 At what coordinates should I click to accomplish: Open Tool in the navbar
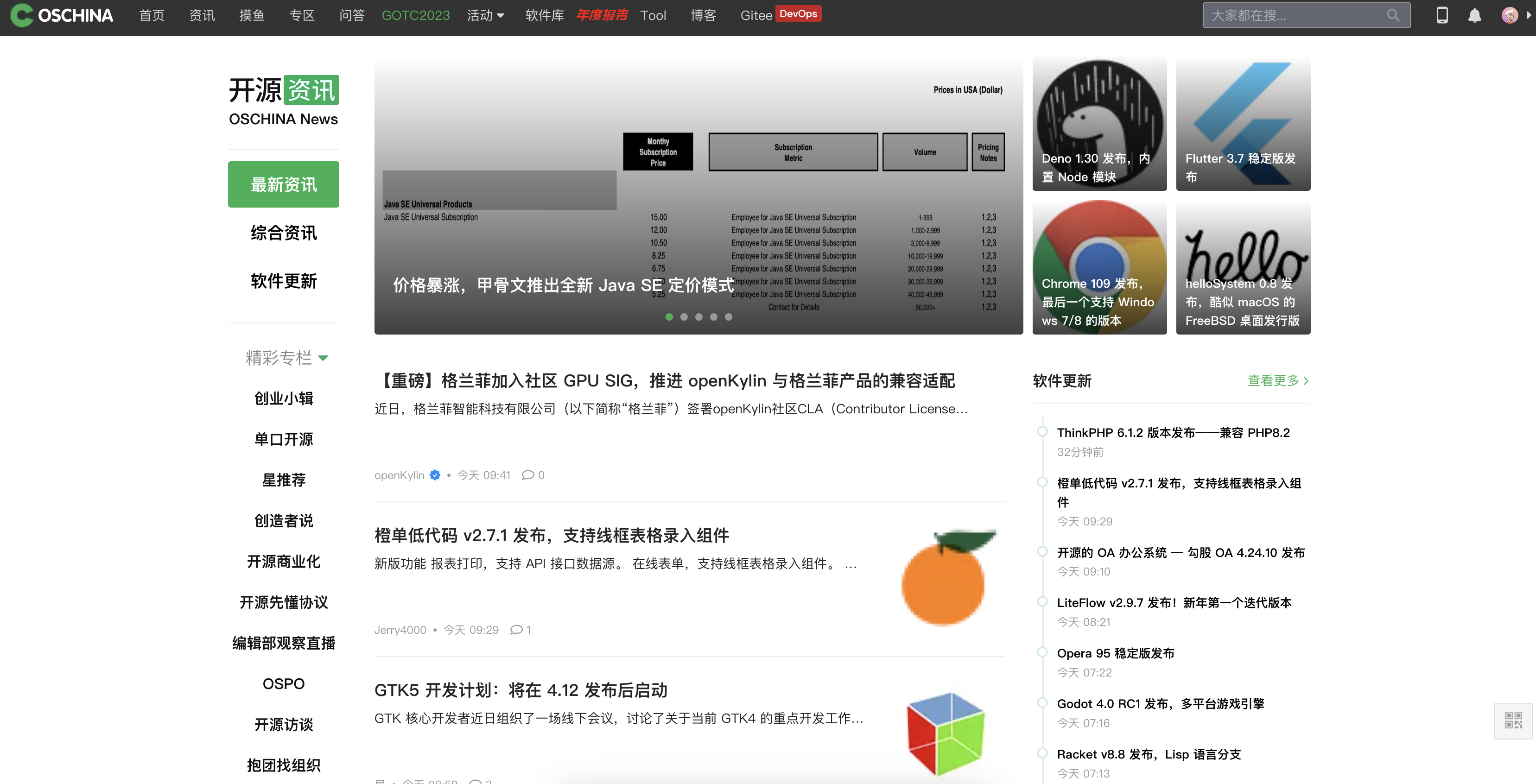coord(653,15)
